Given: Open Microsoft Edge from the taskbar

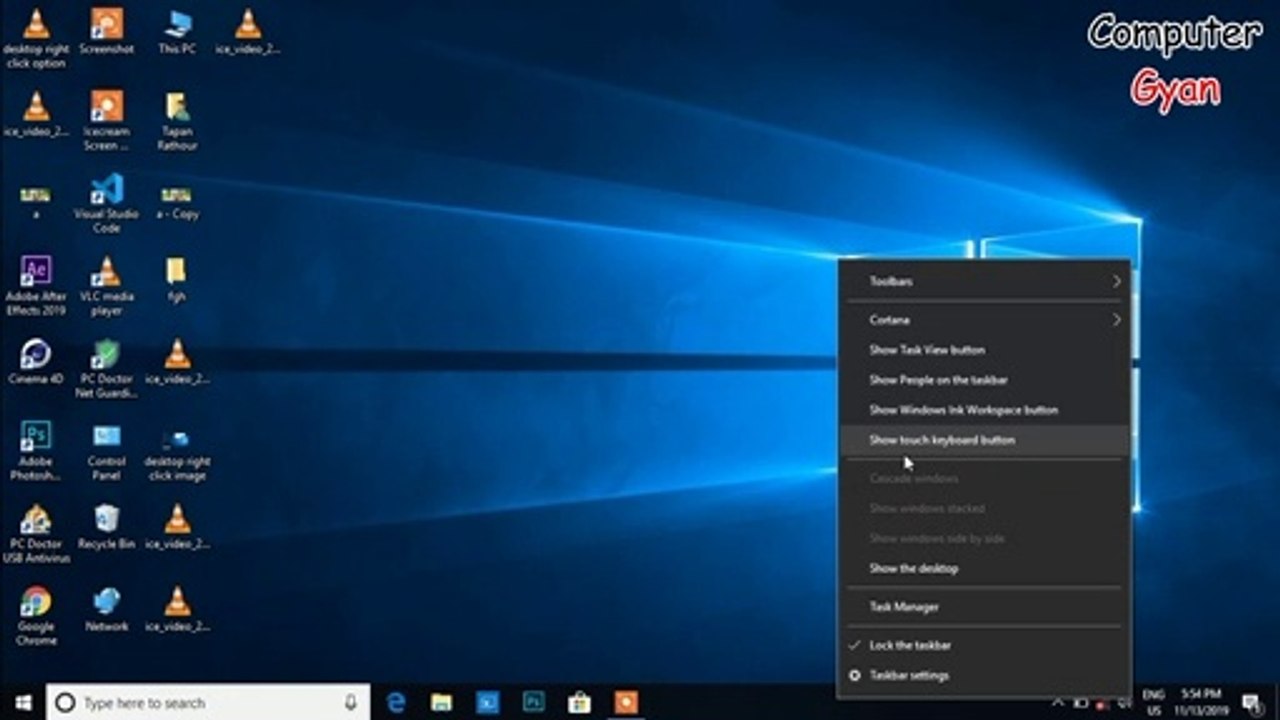Looking at the screenshot, I should click(x=396, y=702).
